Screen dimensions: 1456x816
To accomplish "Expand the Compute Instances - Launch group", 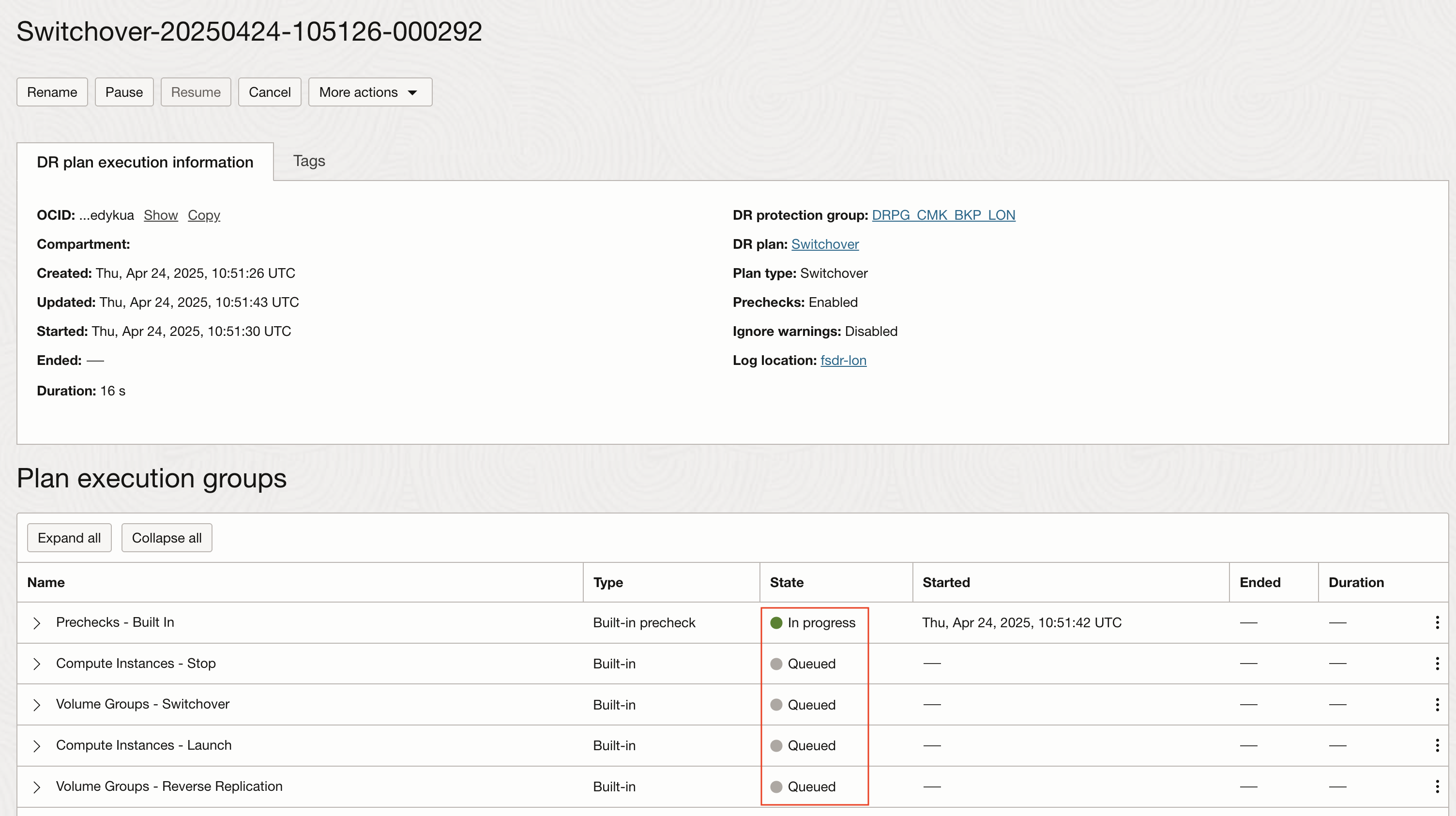I will [x=37, y=745].
